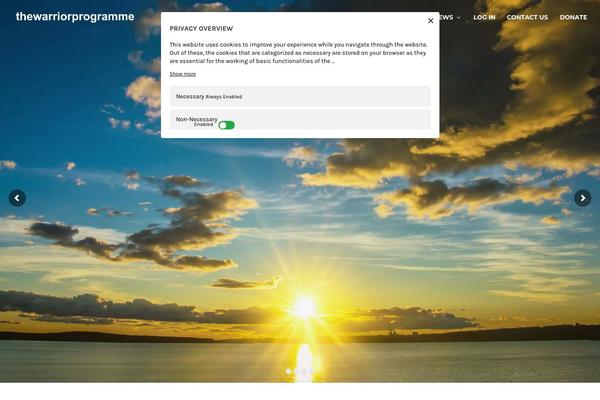
Task: Close the Privacy Overview dialog
Action: tap(430, 21)
